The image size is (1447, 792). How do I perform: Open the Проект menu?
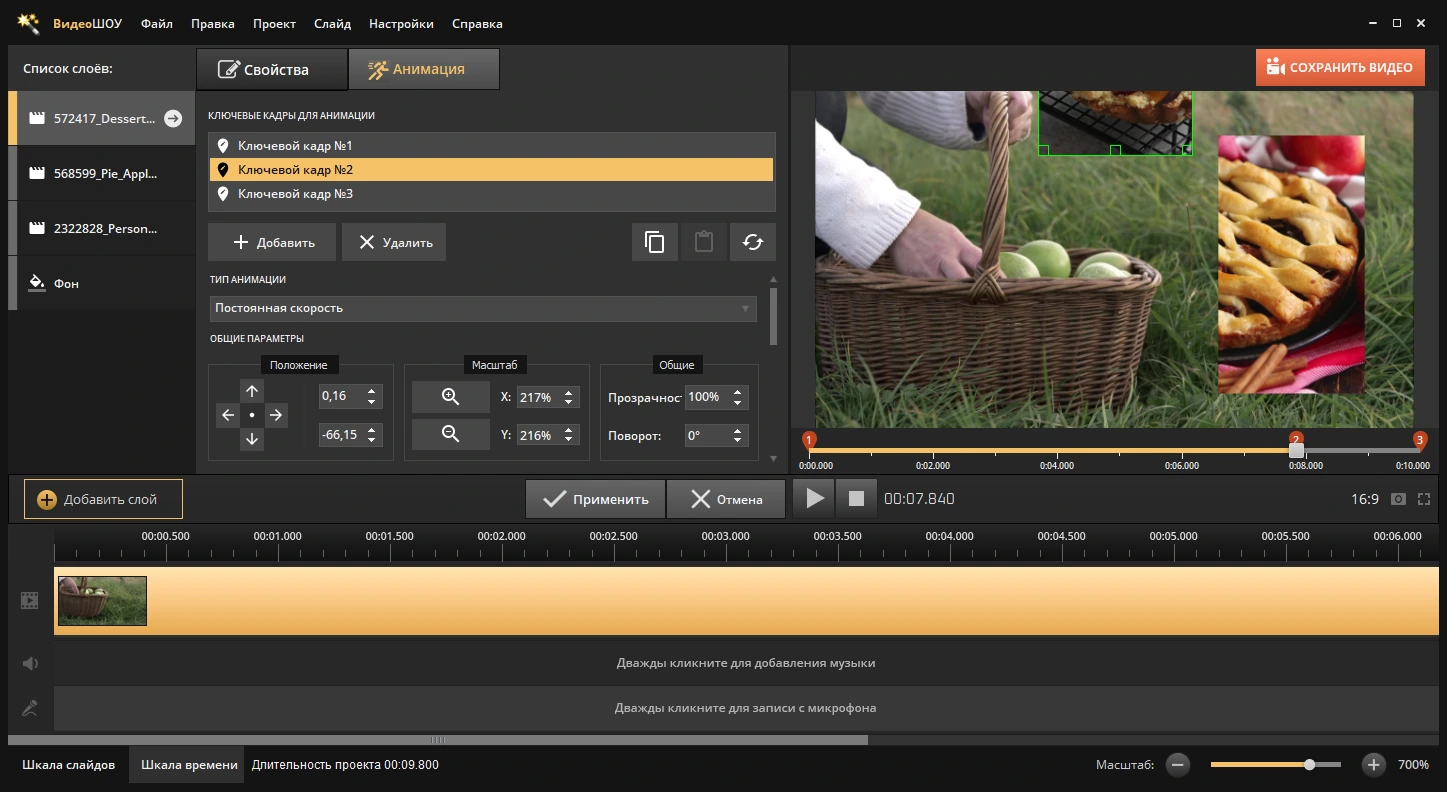click(x=274, y=23)
